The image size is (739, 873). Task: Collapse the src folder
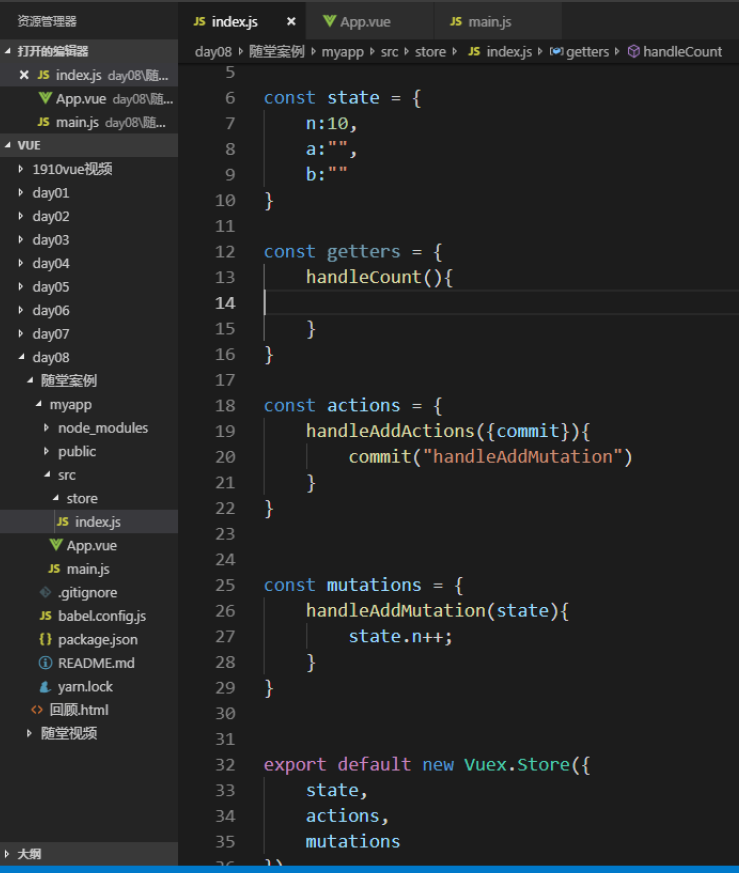[89, 475]
